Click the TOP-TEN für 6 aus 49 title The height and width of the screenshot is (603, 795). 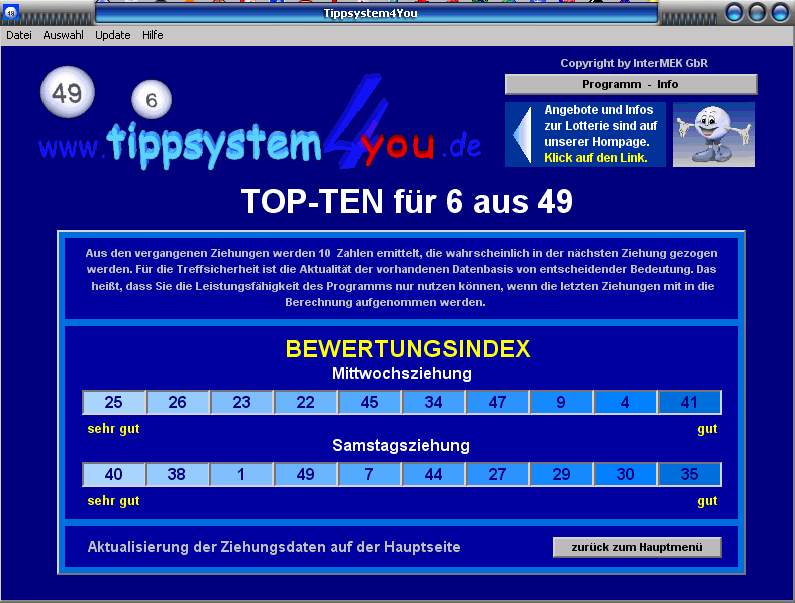coord(407,202)
